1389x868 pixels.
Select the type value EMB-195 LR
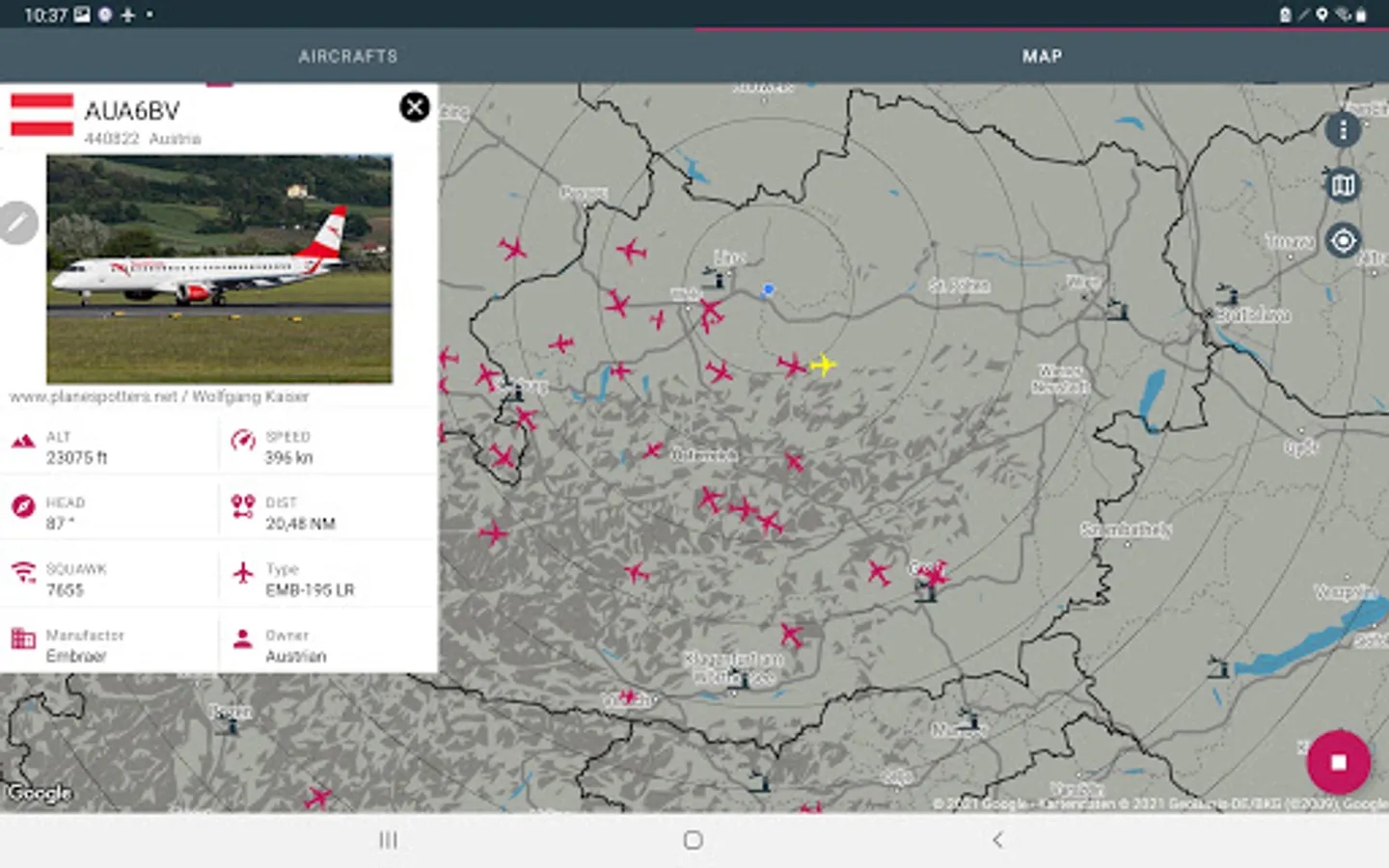tap(310, 590)
